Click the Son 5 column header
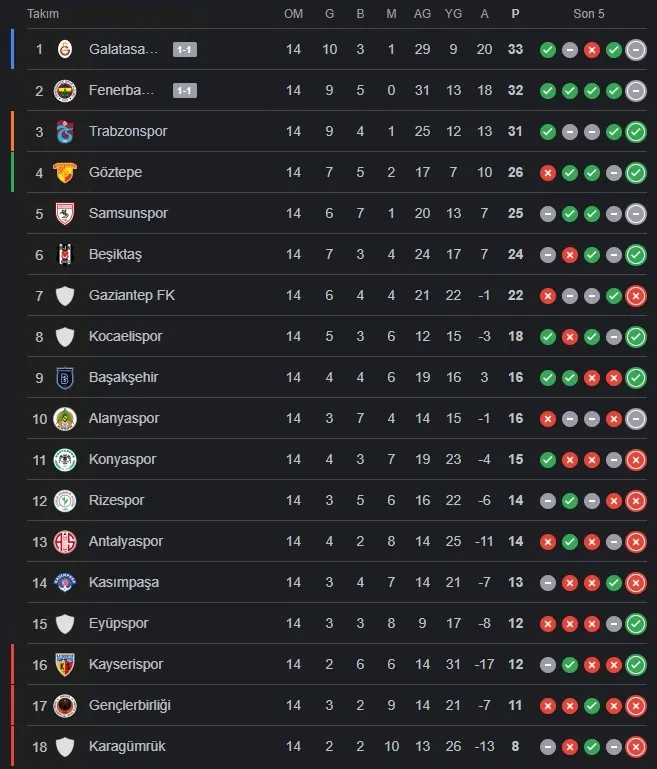The width and height of the screenshot is (657, 769). pos(588,14)
